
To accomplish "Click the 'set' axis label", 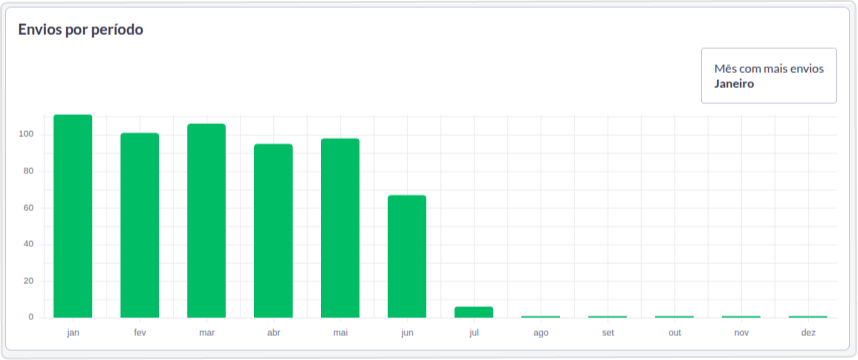I will coord(607,333).
